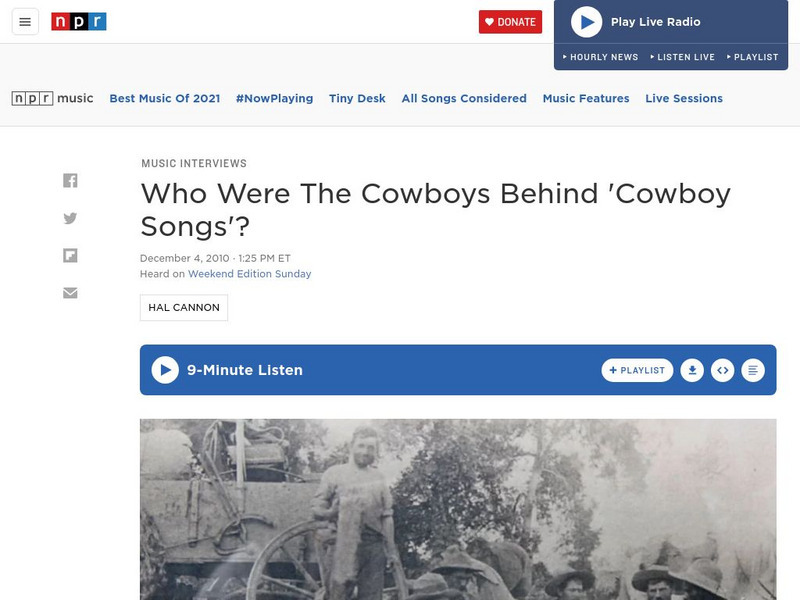Go to All Songs Considered
The image size is (800, 600).
click(464, 99)
